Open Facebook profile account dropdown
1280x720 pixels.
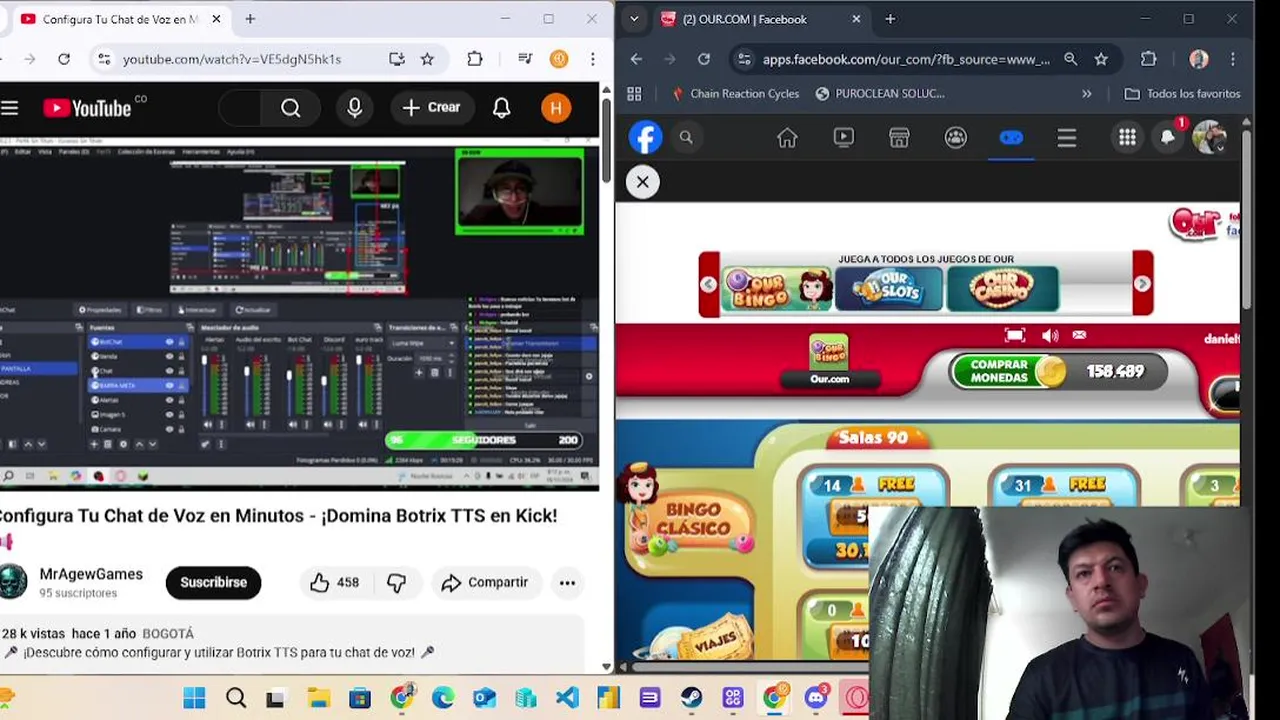[x=1210, y=137]
